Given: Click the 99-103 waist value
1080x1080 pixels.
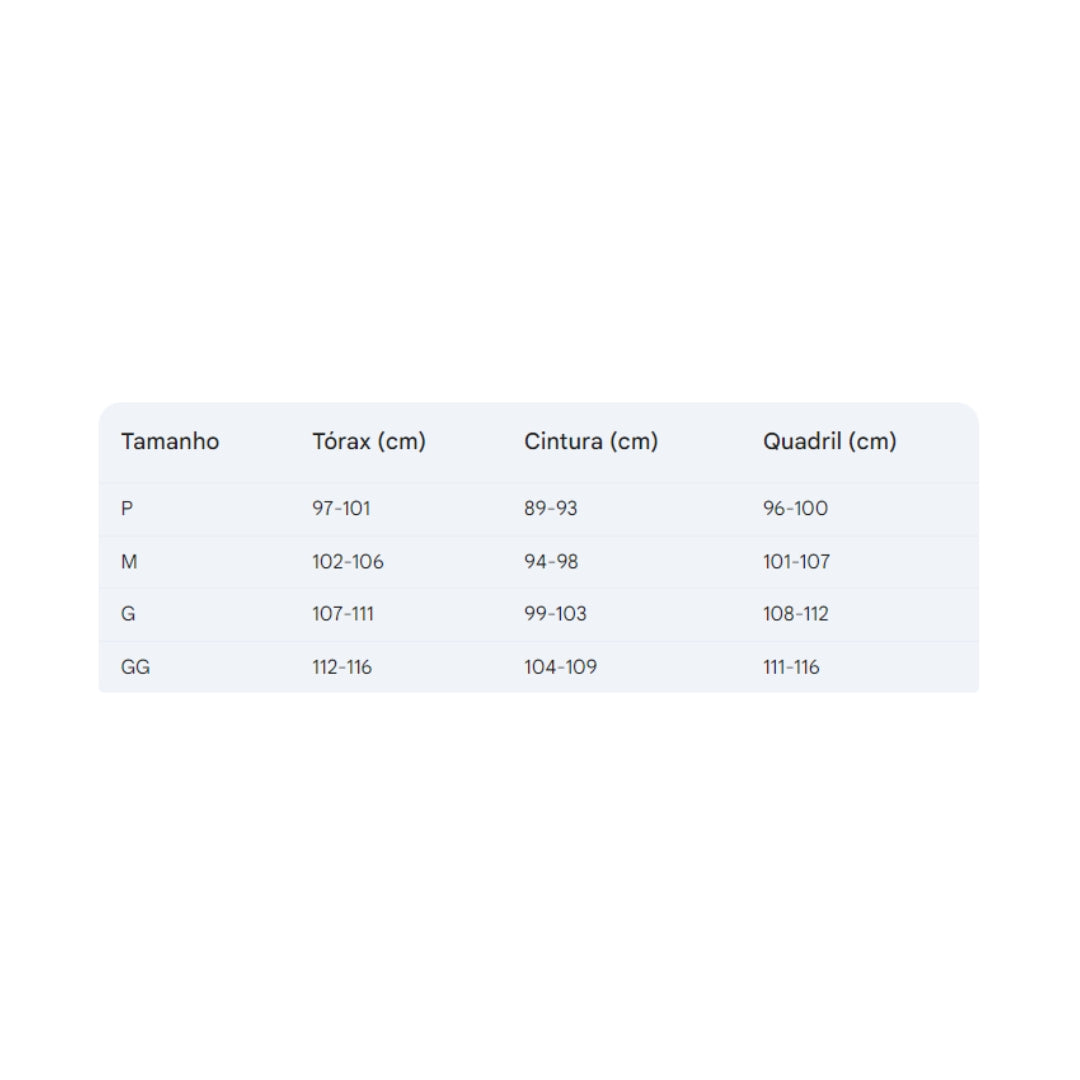Looking at the screenshot, I should (555, 614).
